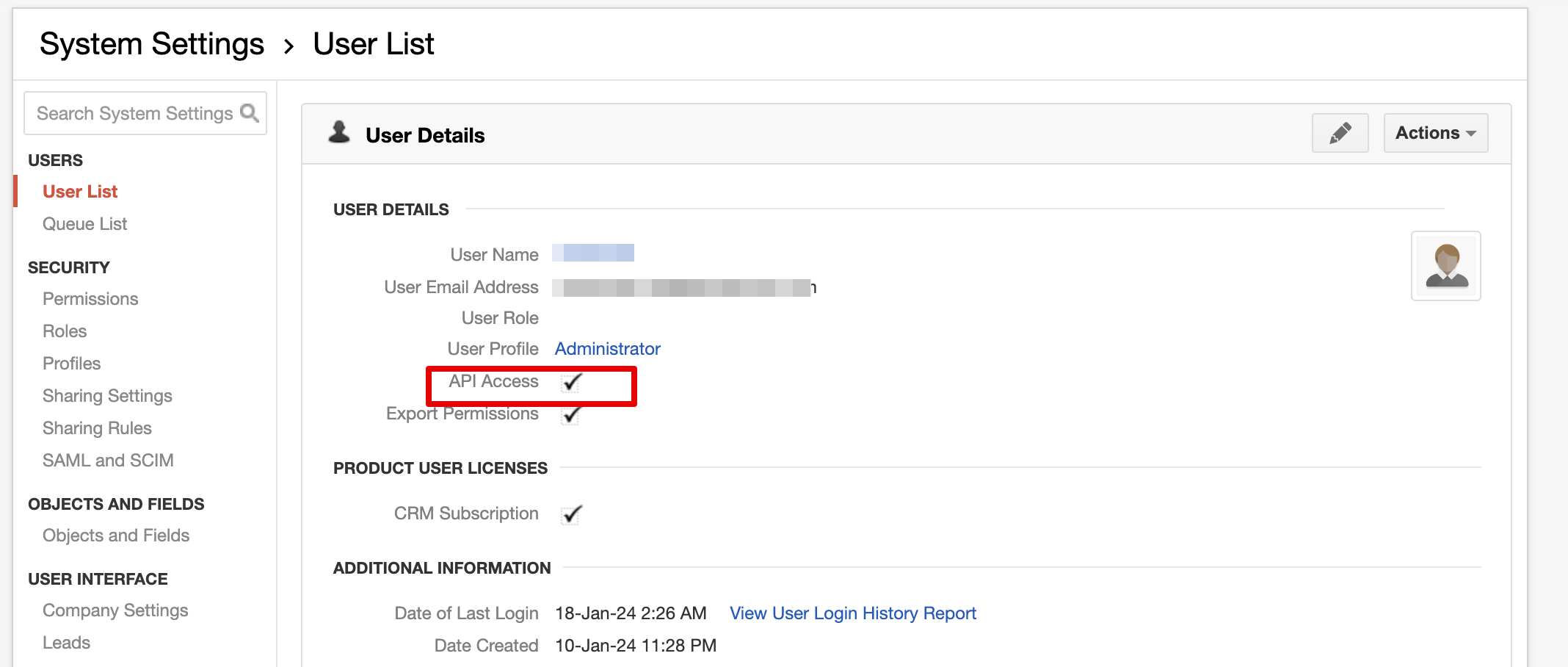The width and height of the screenshot is (1568, 667).
Task: Open View User Login History Report
Action: (x=852, y=613)
